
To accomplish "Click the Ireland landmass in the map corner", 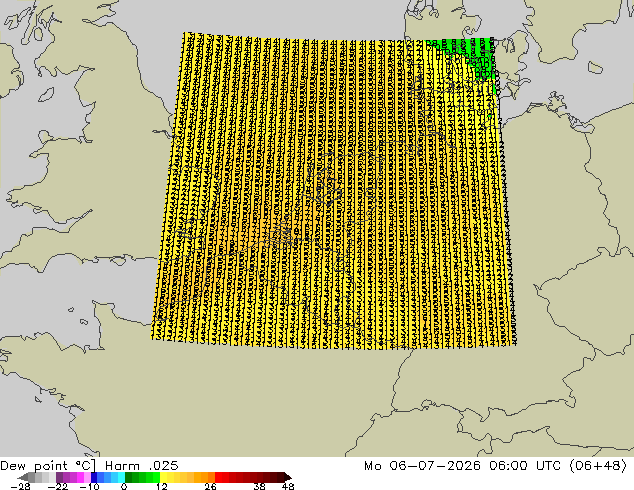I will tap(8, 69).
